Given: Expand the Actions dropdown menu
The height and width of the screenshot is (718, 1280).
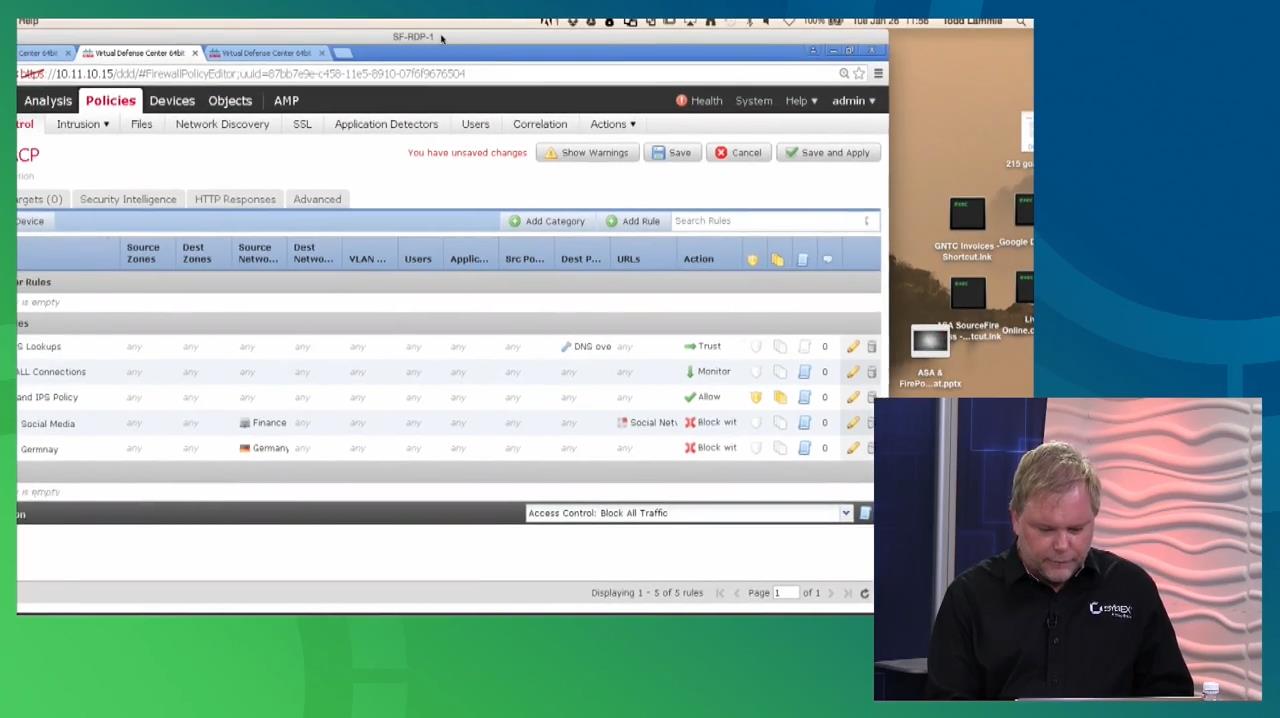Looking at the screenshot, I should coord(612,124).
